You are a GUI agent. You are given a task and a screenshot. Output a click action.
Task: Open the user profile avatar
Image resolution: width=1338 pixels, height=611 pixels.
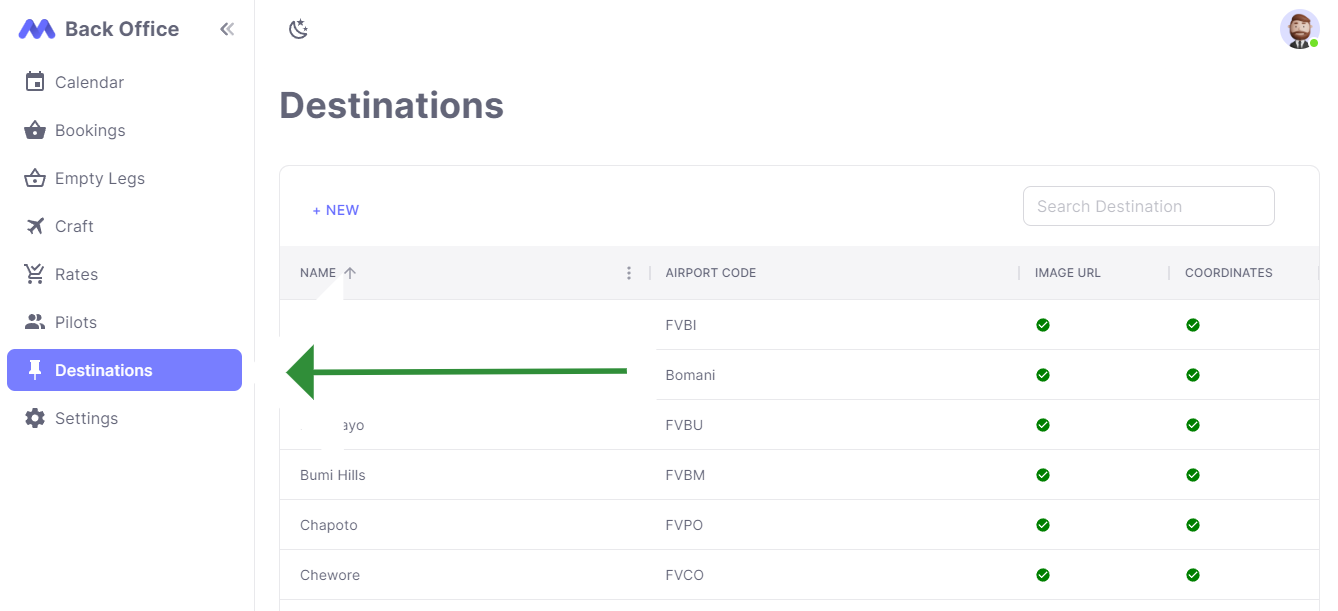(x=1299, y=29)
